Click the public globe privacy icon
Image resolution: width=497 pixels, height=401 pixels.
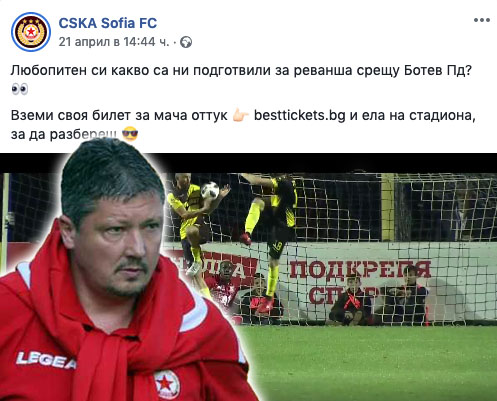[x=186, y=42]
